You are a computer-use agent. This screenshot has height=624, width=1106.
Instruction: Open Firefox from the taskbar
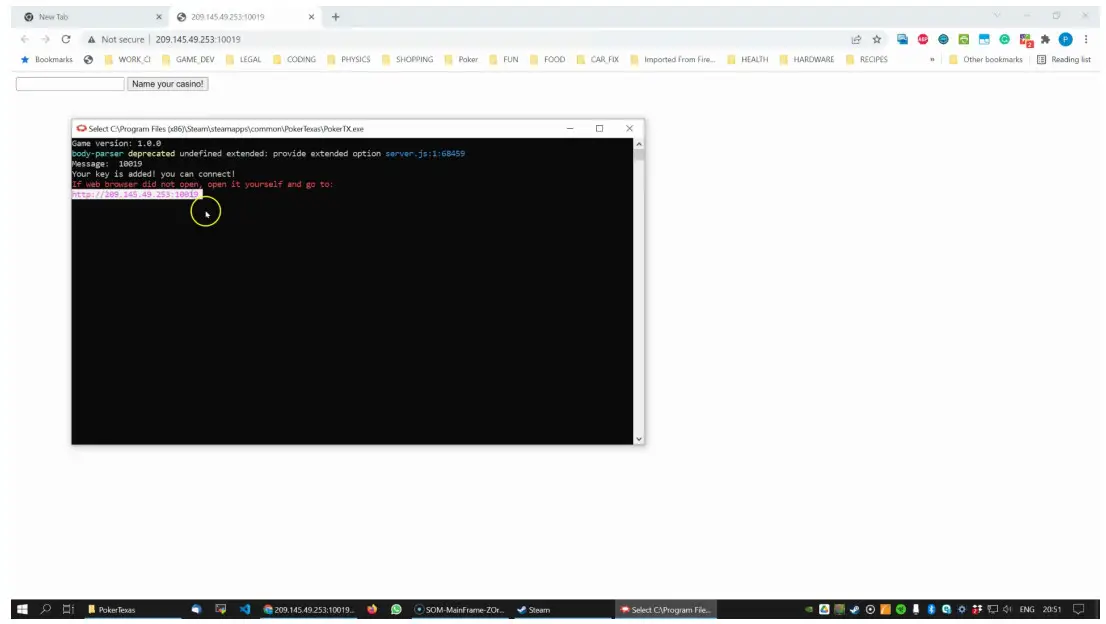tap(372, 609)
